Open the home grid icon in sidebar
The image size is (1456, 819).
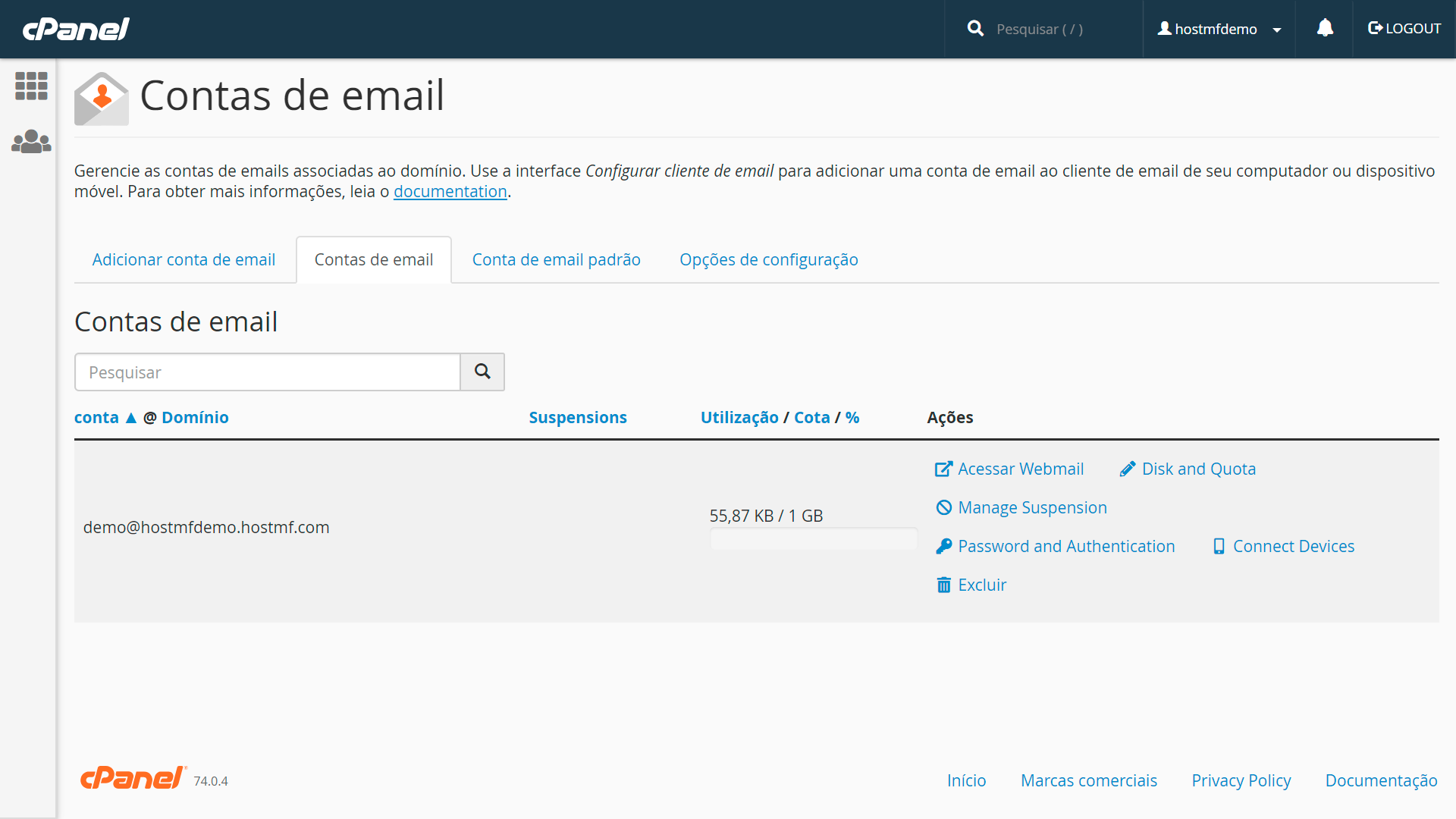(31, 86)
